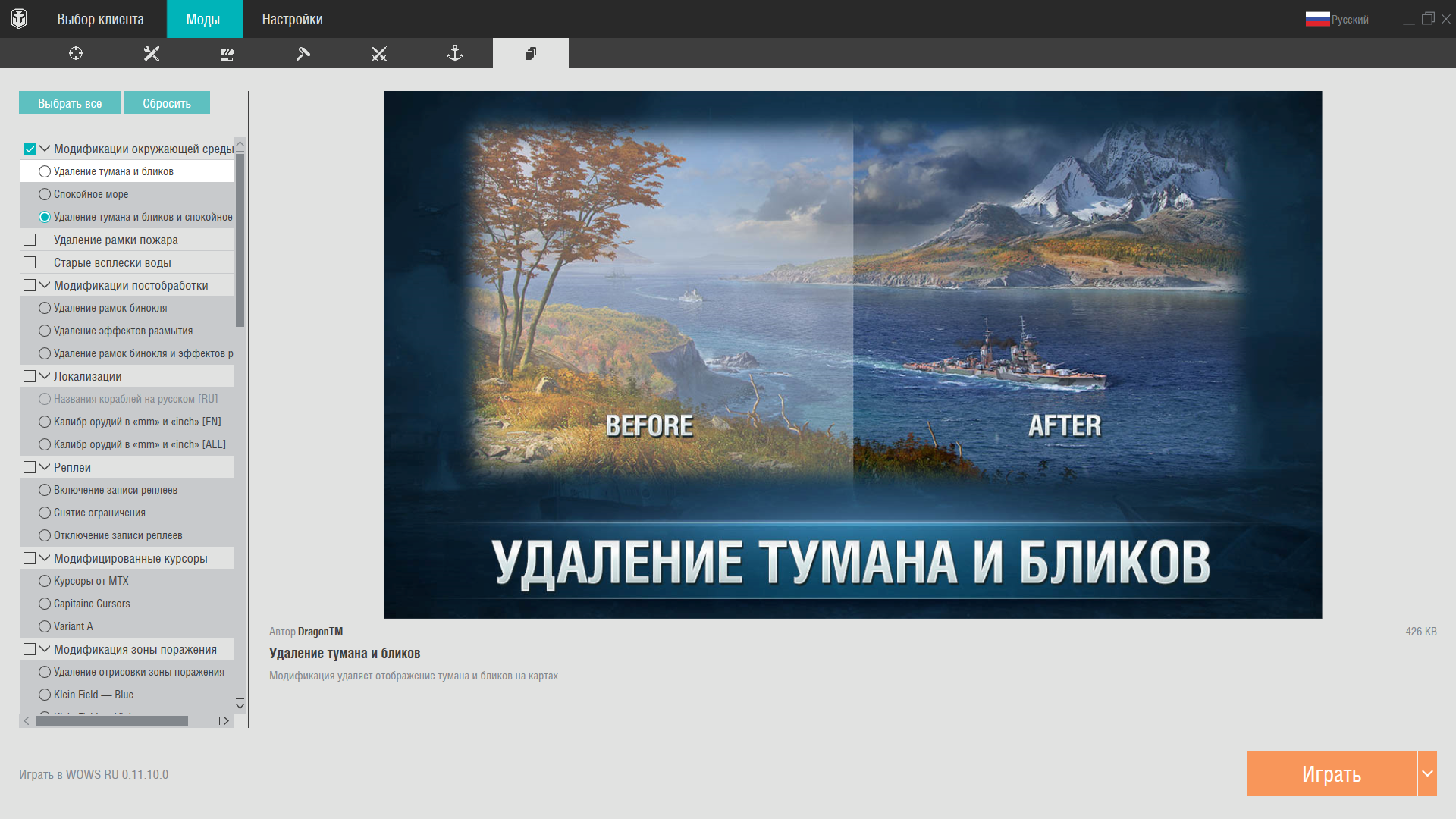The image size is (1456, 819).
Task: Uncheck Модификации окружающей среды checkbox
Action: click(30, 149)
